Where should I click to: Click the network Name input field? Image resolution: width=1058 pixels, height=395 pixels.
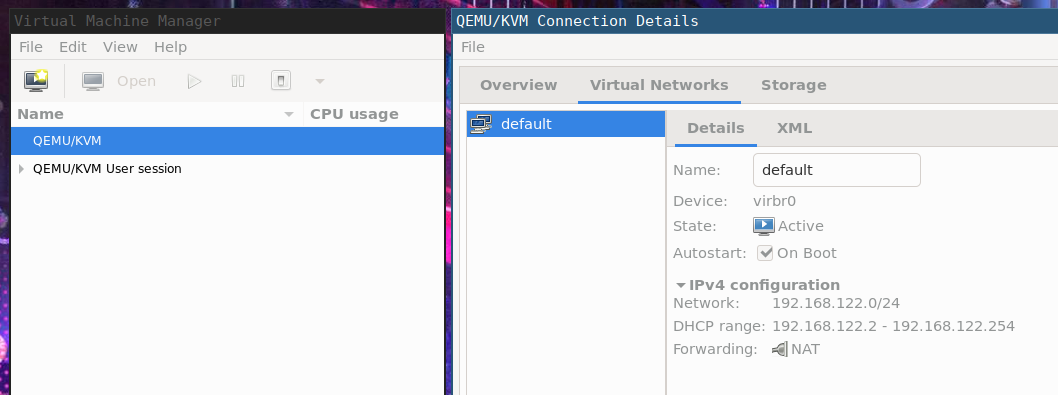(x=837, y=170)
